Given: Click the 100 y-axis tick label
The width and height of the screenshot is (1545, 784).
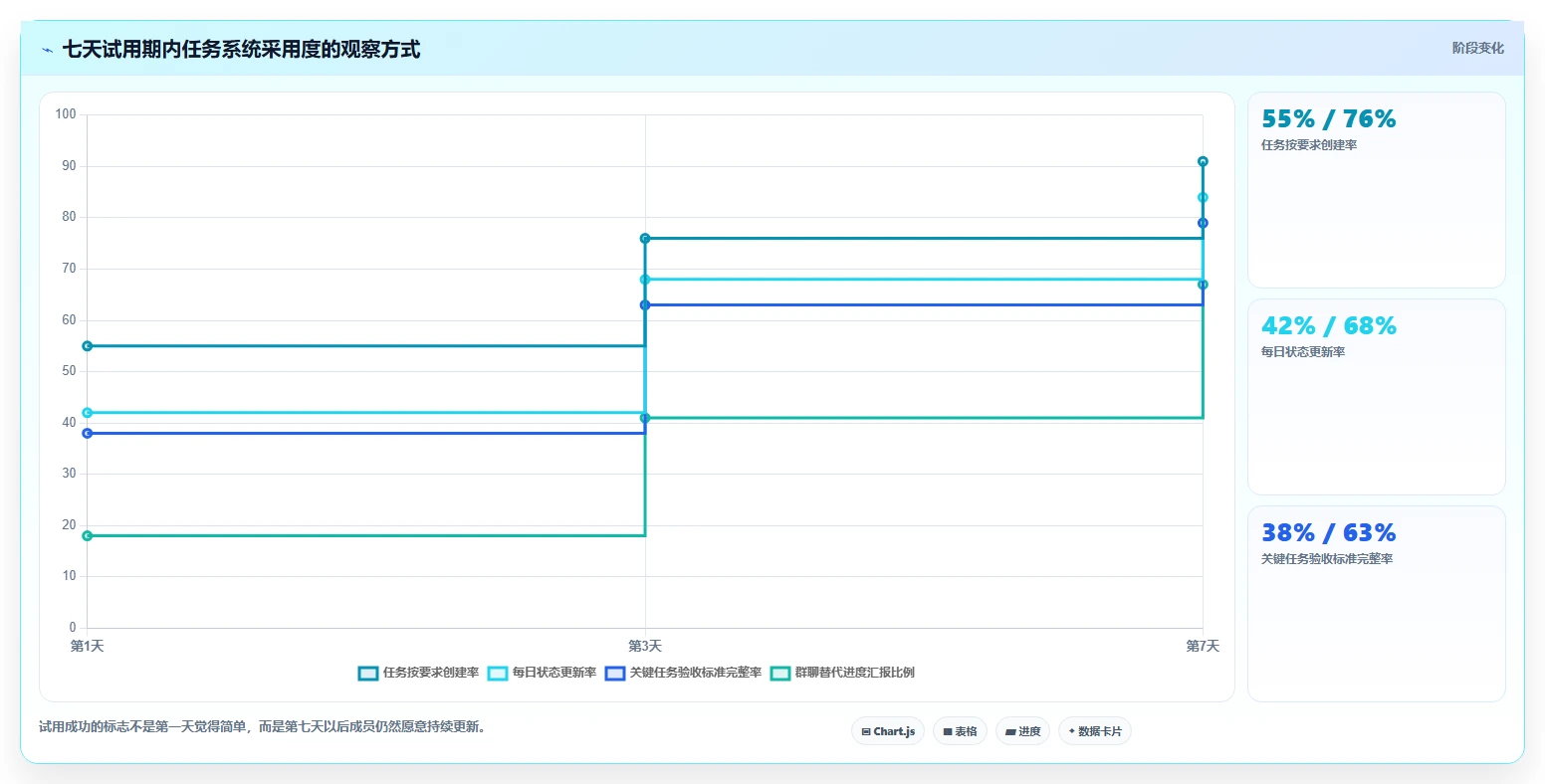Looking at the screenshot, I should (66, 114).
